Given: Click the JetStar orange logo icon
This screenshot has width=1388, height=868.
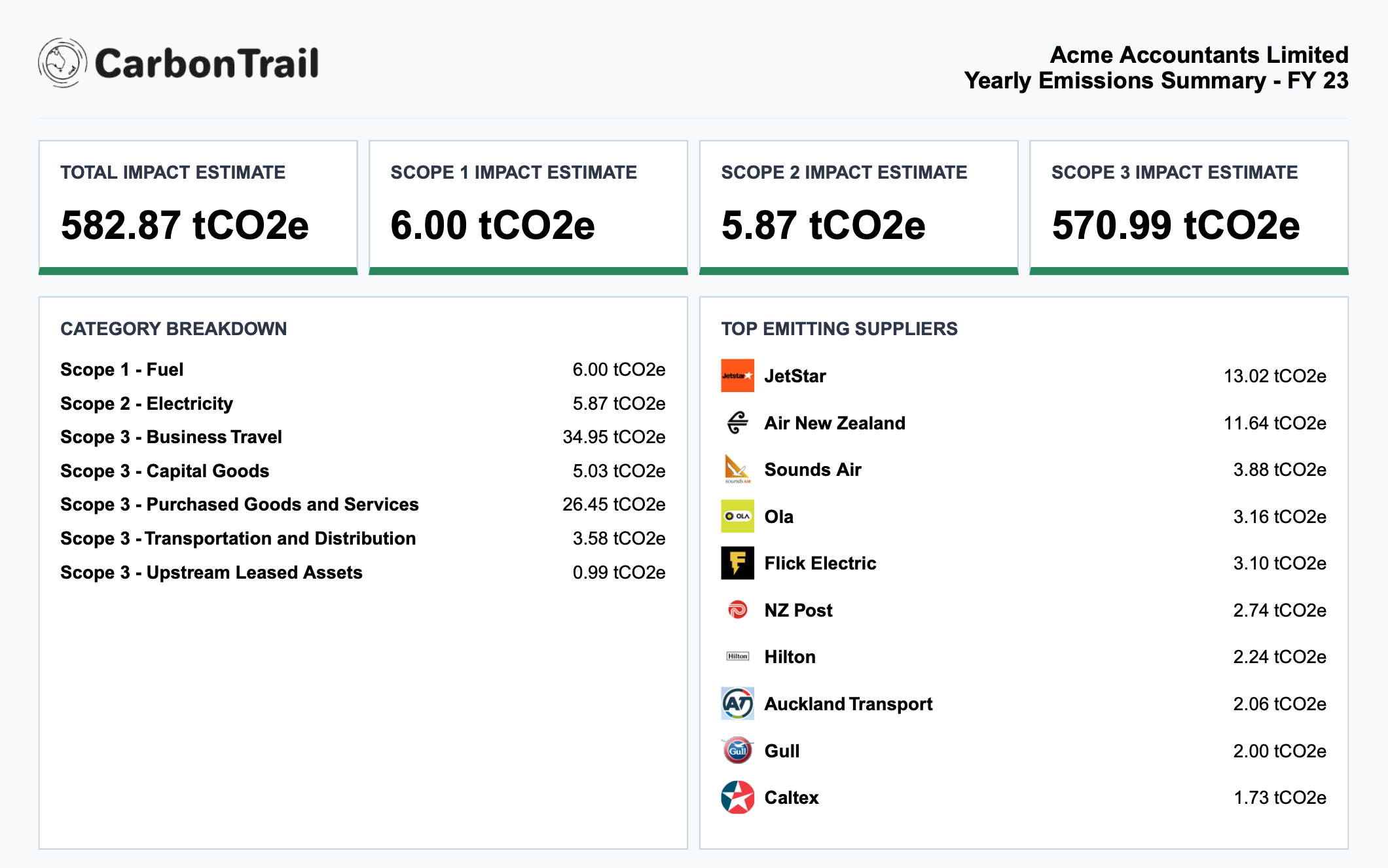Looking at the screenshot, I should coord(737,376).
